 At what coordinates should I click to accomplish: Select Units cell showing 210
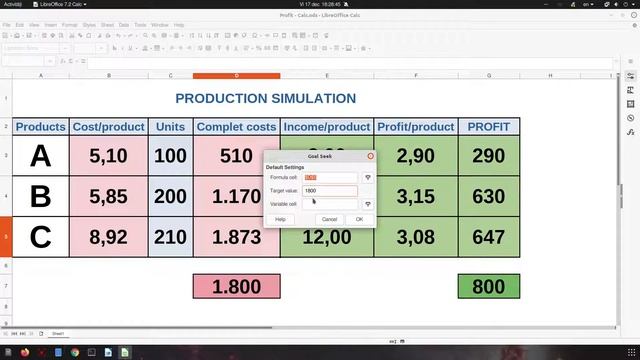pos(171,237)
